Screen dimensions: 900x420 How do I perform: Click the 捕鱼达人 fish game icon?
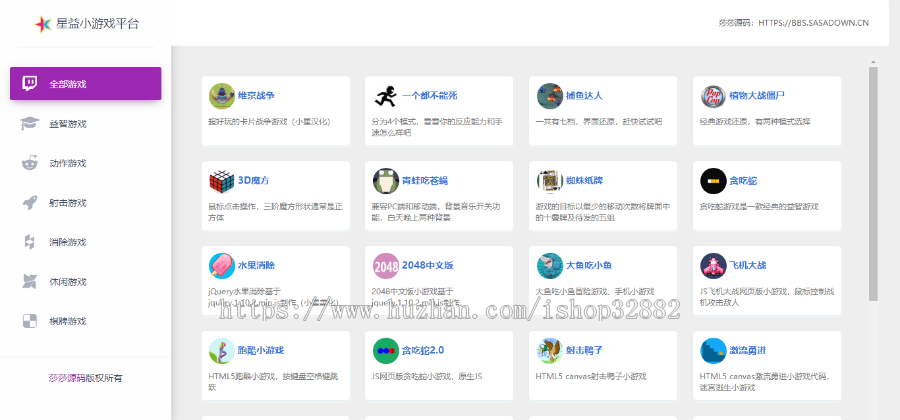click(x=550, y=96)
